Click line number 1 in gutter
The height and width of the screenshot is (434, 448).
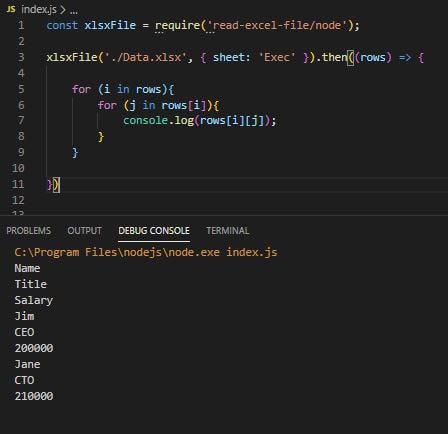point(21,25)
